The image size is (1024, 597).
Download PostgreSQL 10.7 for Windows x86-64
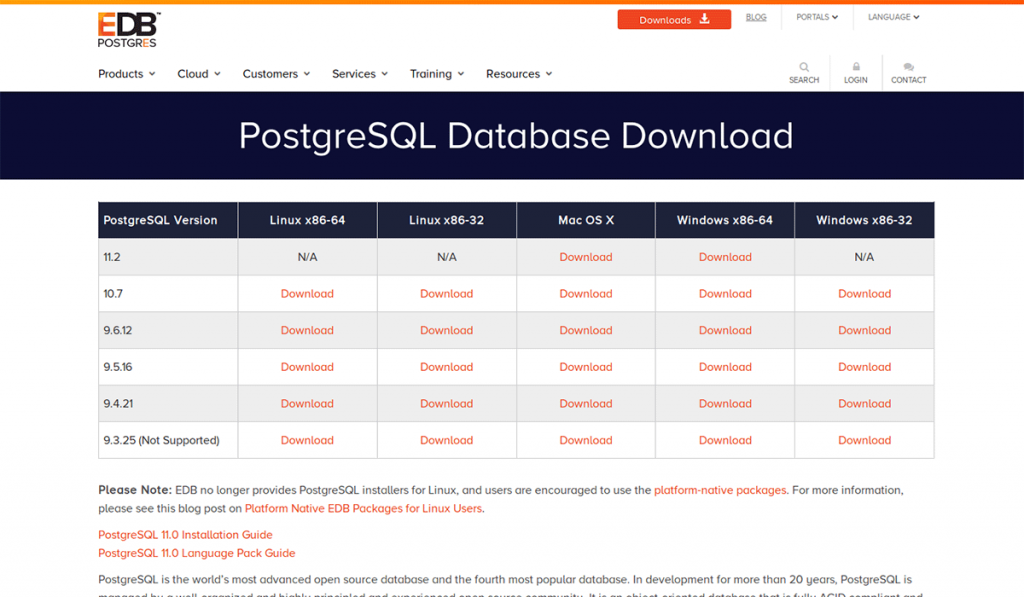click(724, 293)
